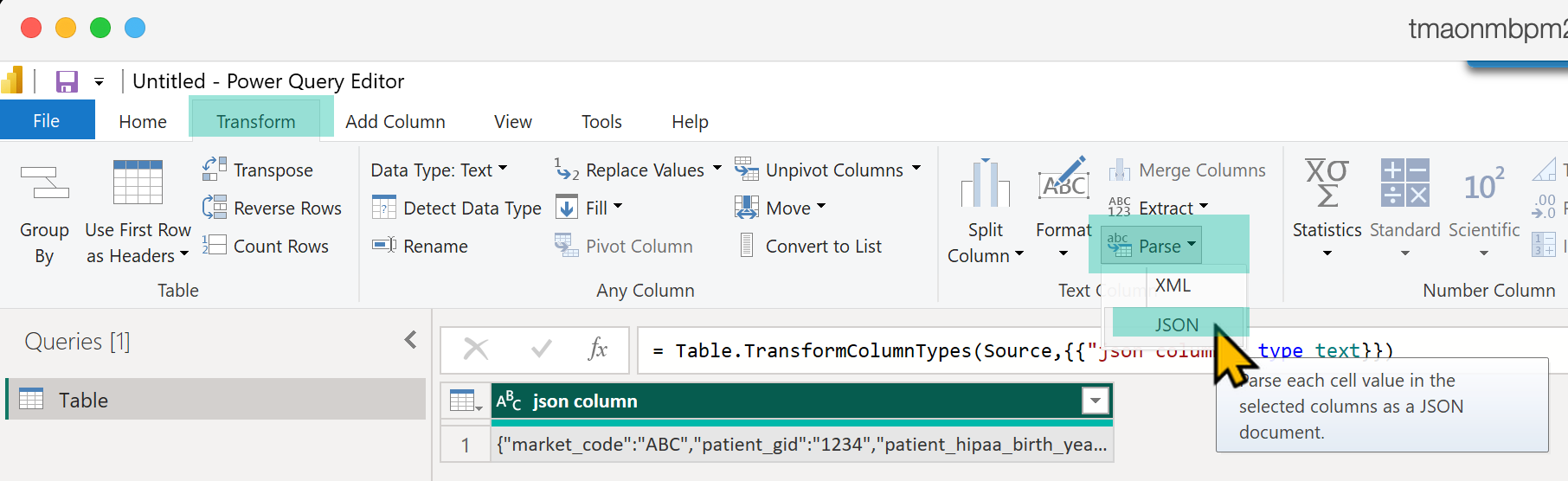Click the Split Column icon
This screenshot has height=481, width=1568.
pos(985,183)
